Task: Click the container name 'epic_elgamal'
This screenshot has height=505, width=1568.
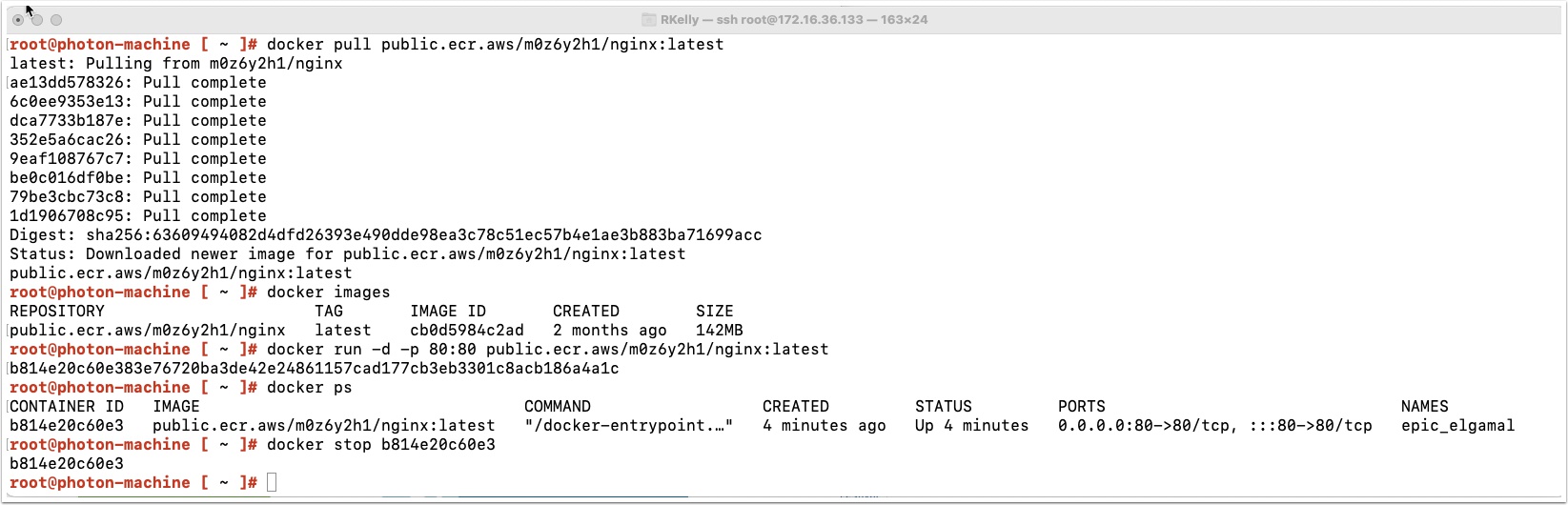Action: click(1458, 426)
